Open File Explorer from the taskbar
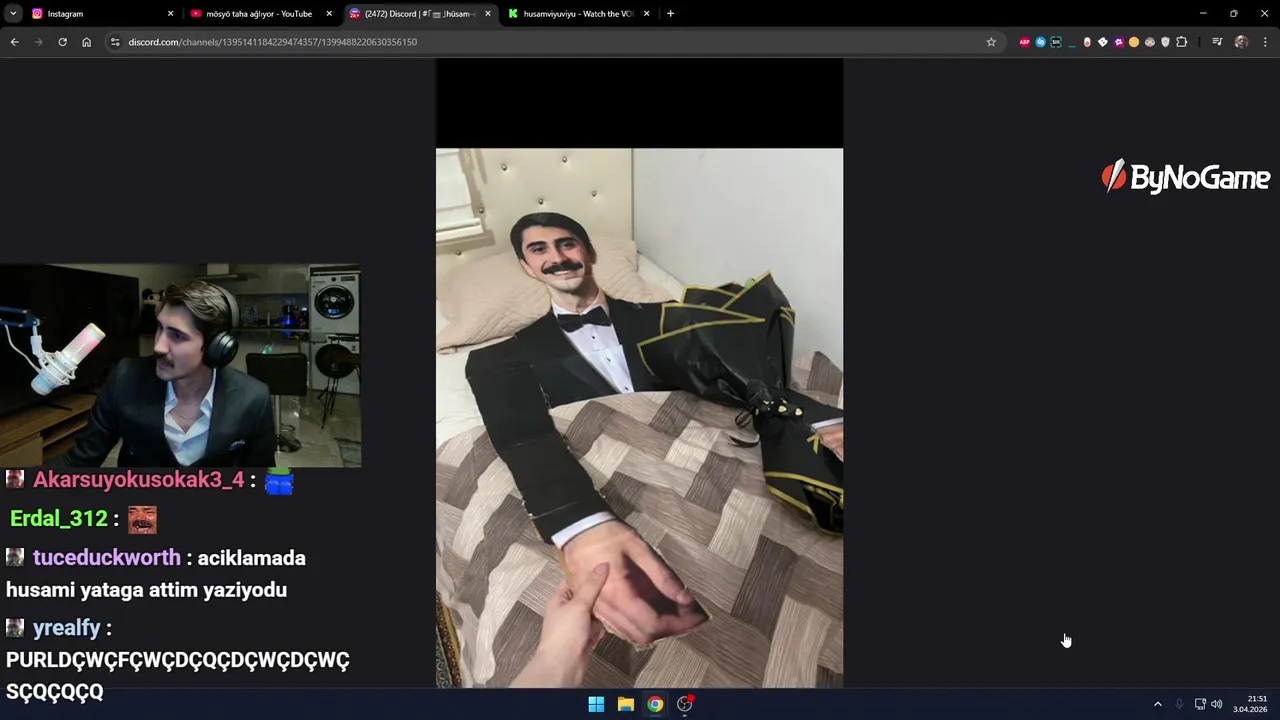Image resolution: width=1280 pixels, height=720 pixels. coord(625,704)
